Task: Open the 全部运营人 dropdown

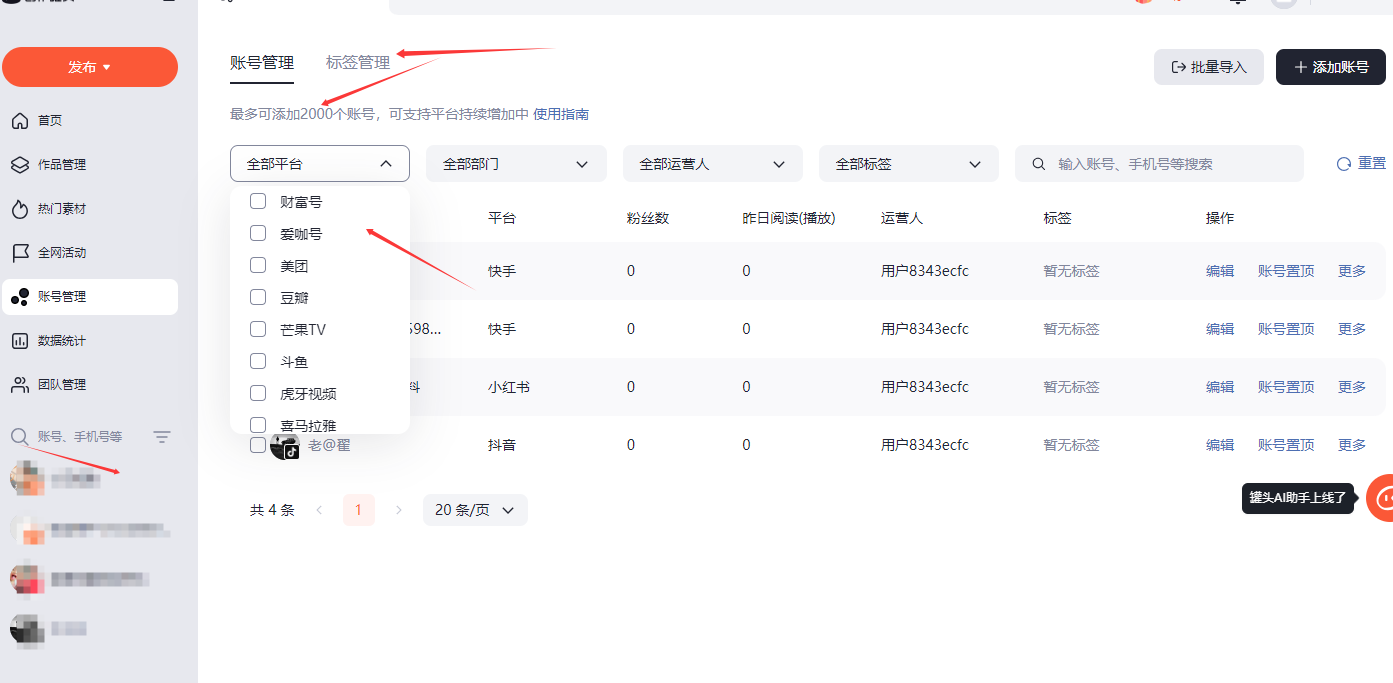Action: pyautogui.click(x=712, y=163)
